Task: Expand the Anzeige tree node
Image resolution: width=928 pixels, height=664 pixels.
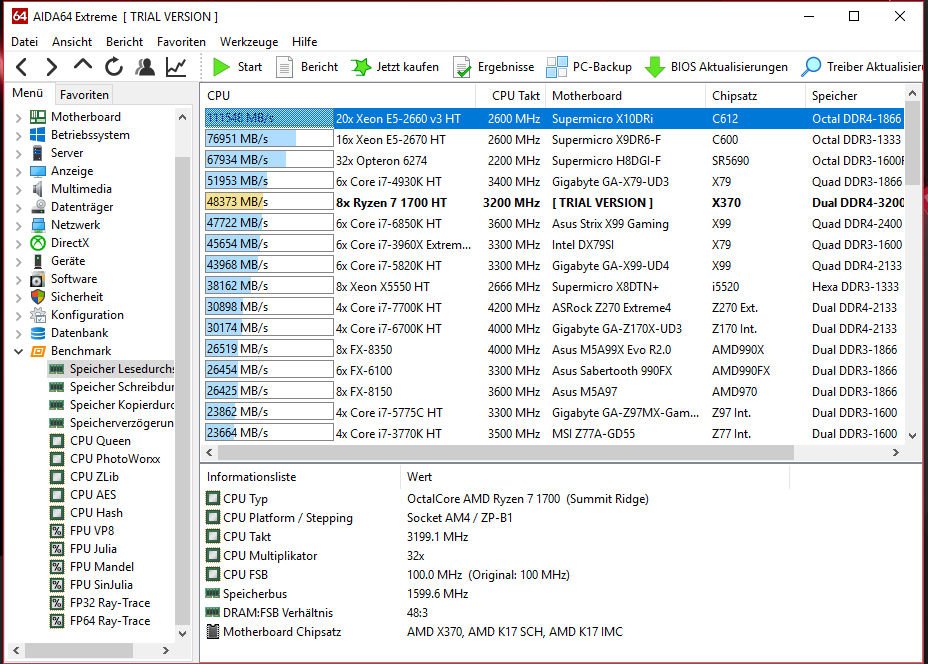Action: 18,172
